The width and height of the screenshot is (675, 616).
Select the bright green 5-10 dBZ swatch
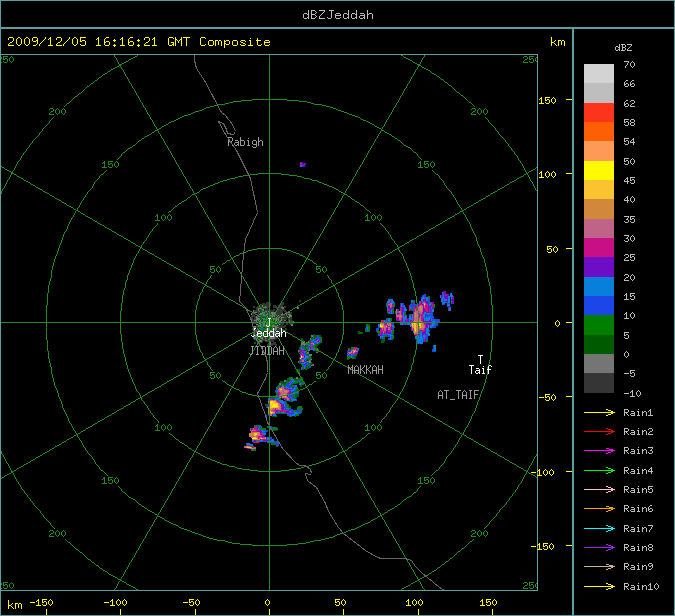coord(599,325)
